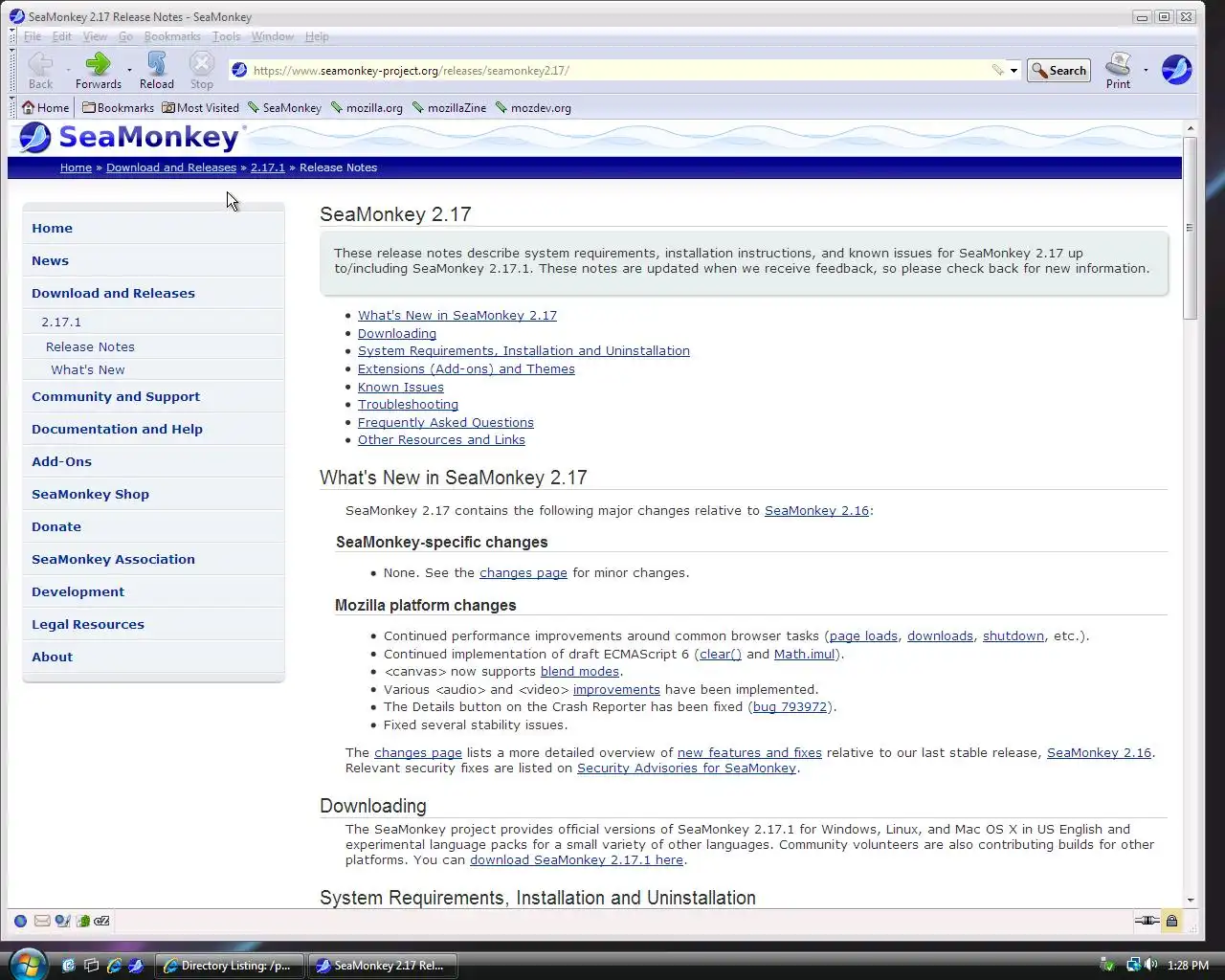Open Home from the bookmarks toolbar
The width and height of the screenshot is (1225, 980).
click(x=46, y=107)
